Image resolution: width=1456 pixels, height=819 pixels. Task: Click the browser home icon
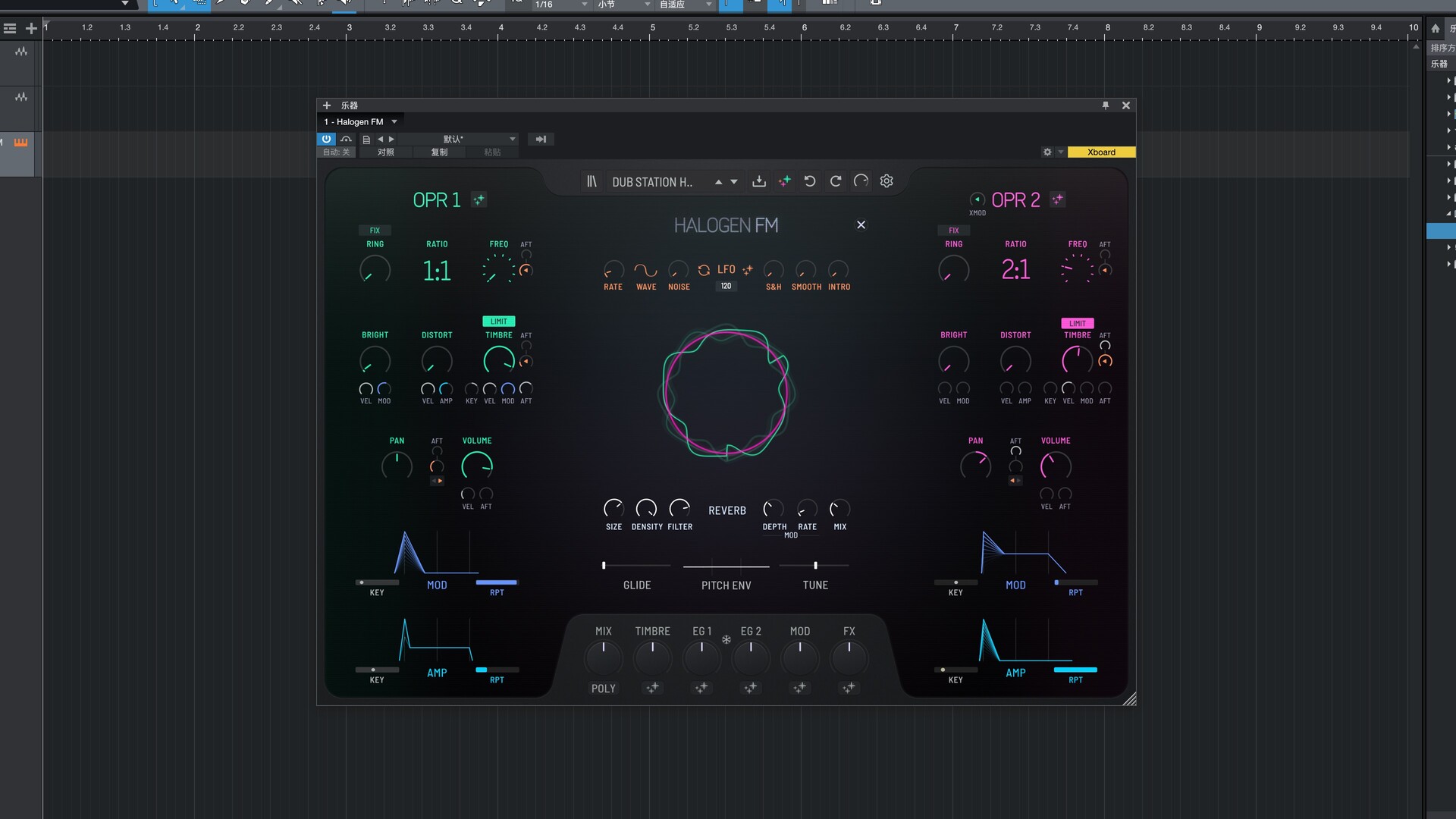tap(1436, 29)
